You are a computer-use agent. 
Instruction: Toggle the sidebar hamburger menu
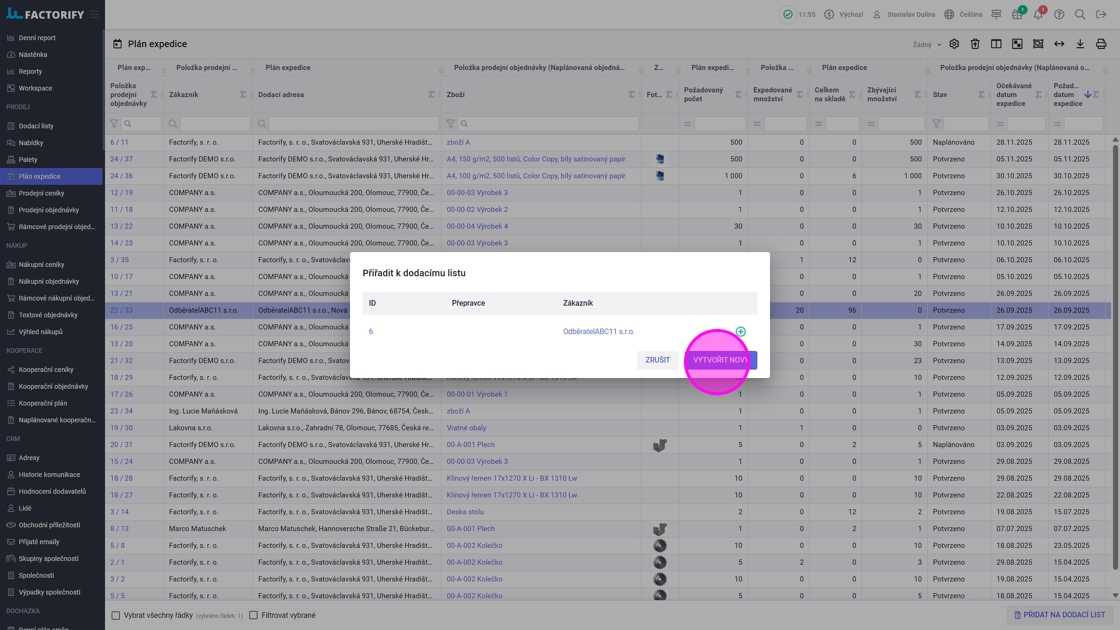[95, 15]
